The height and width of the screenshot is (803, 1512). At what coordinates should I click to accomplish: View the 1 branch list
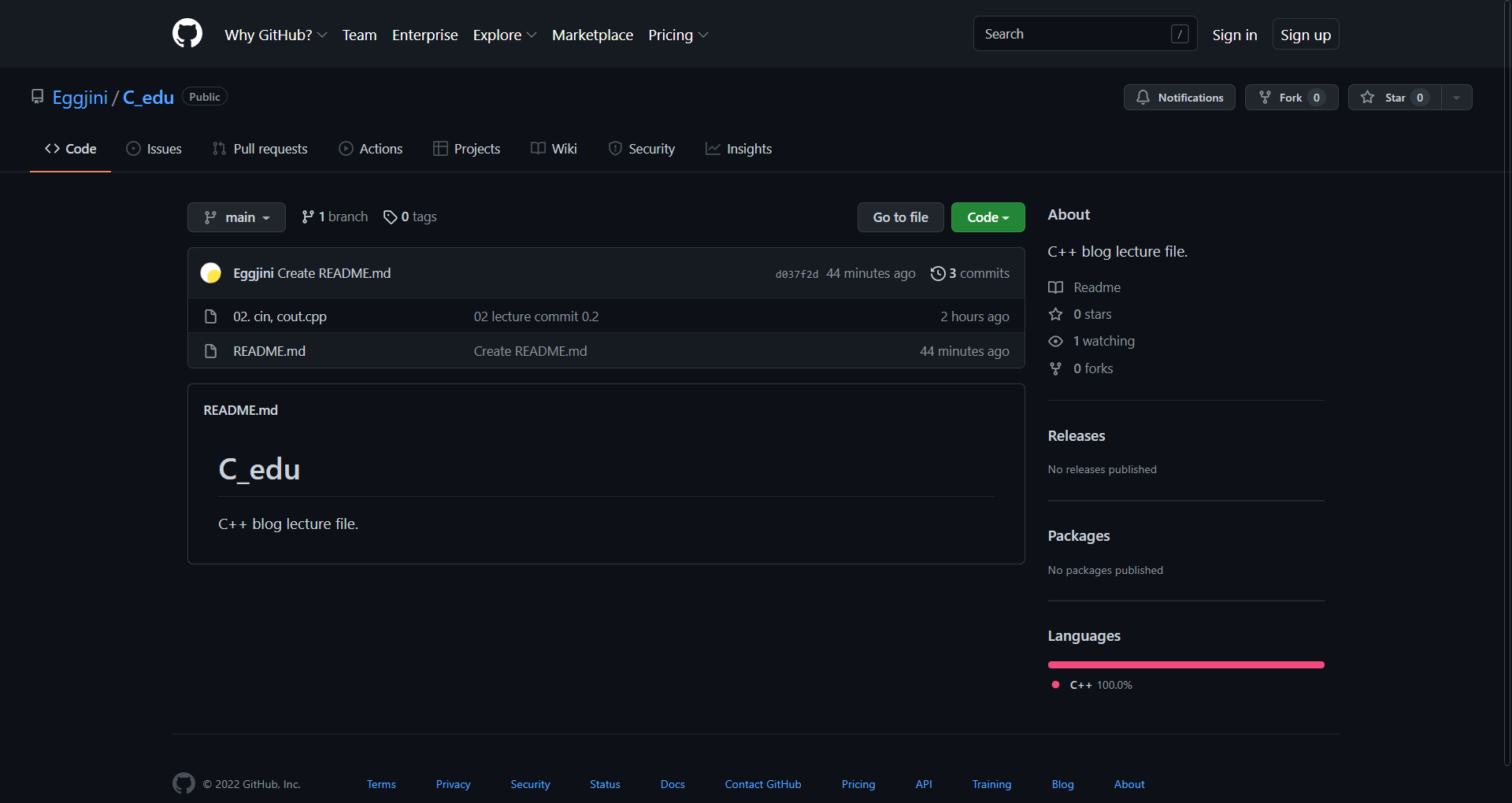tap(335, 217)
